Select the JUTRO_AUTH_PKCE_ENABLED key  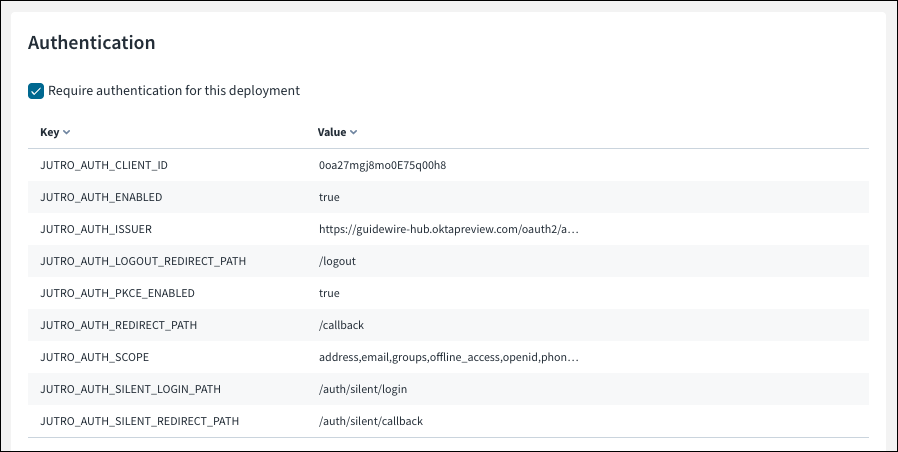pos(117,293)
